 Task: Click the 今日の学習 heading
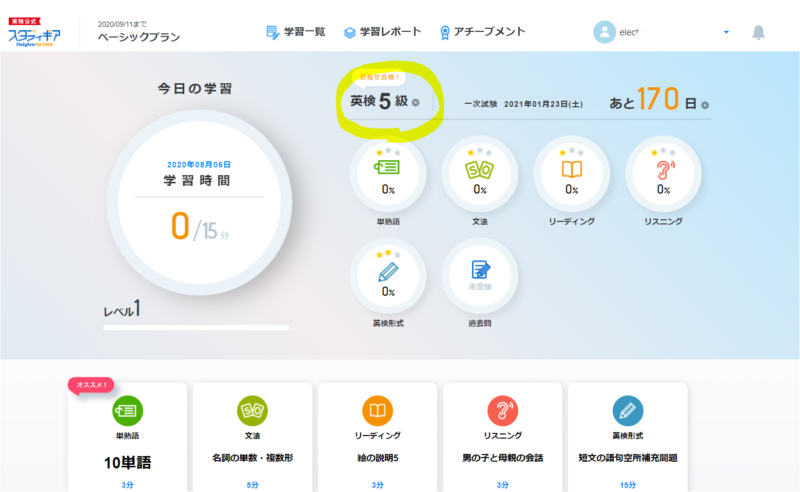coord(194,88)
